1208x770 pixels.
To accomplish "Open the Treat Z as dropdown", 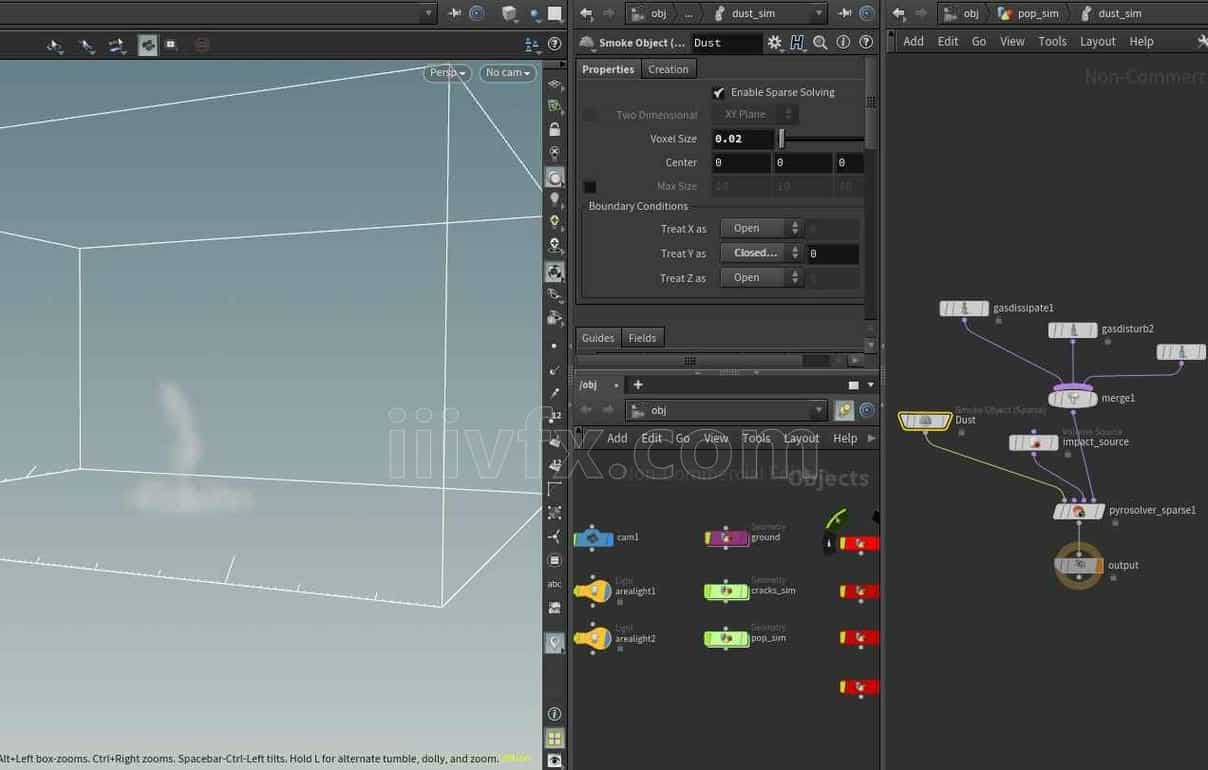I will pos(762,278).
